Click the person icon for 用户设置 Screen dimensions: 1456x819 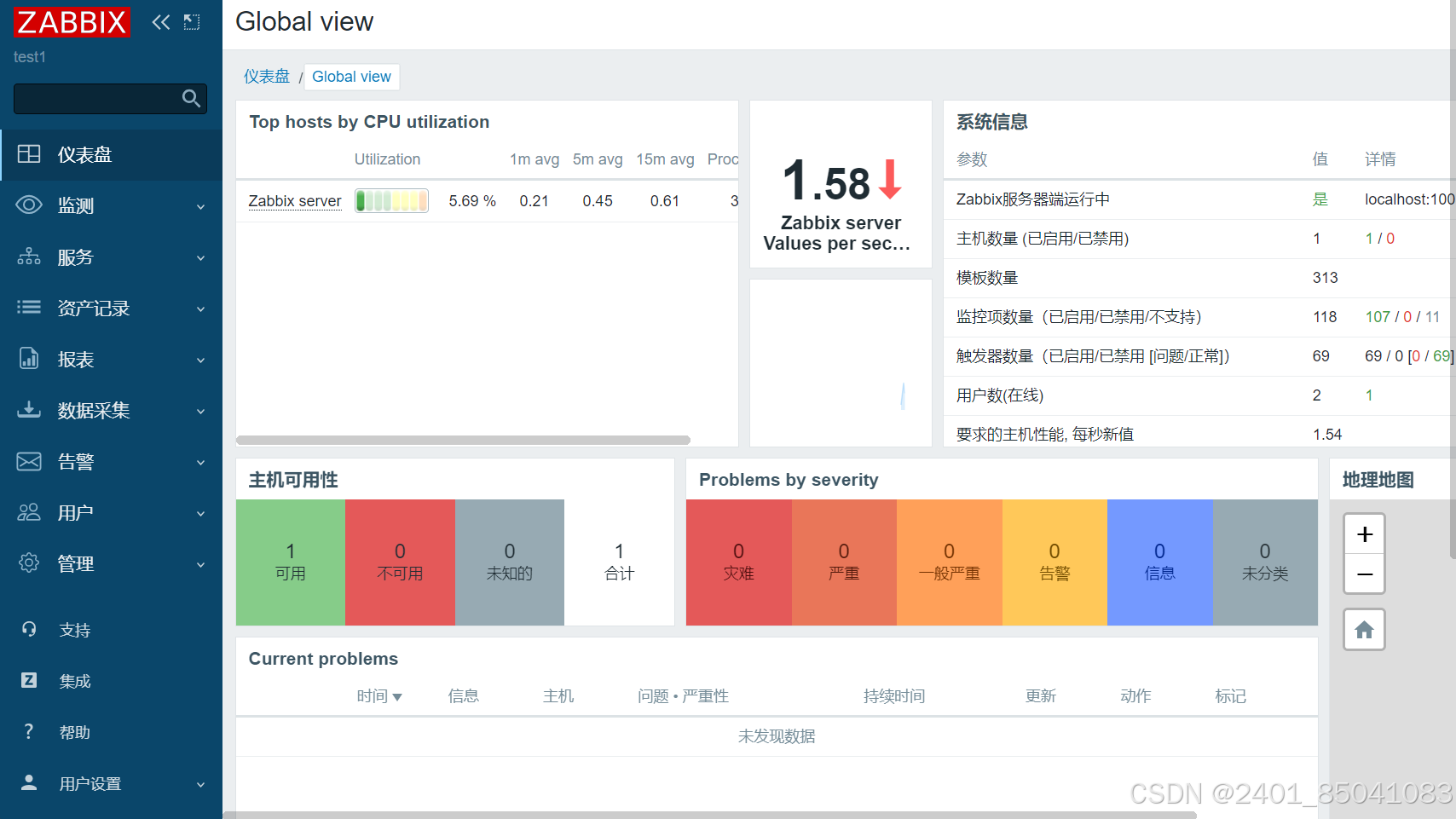29,782
